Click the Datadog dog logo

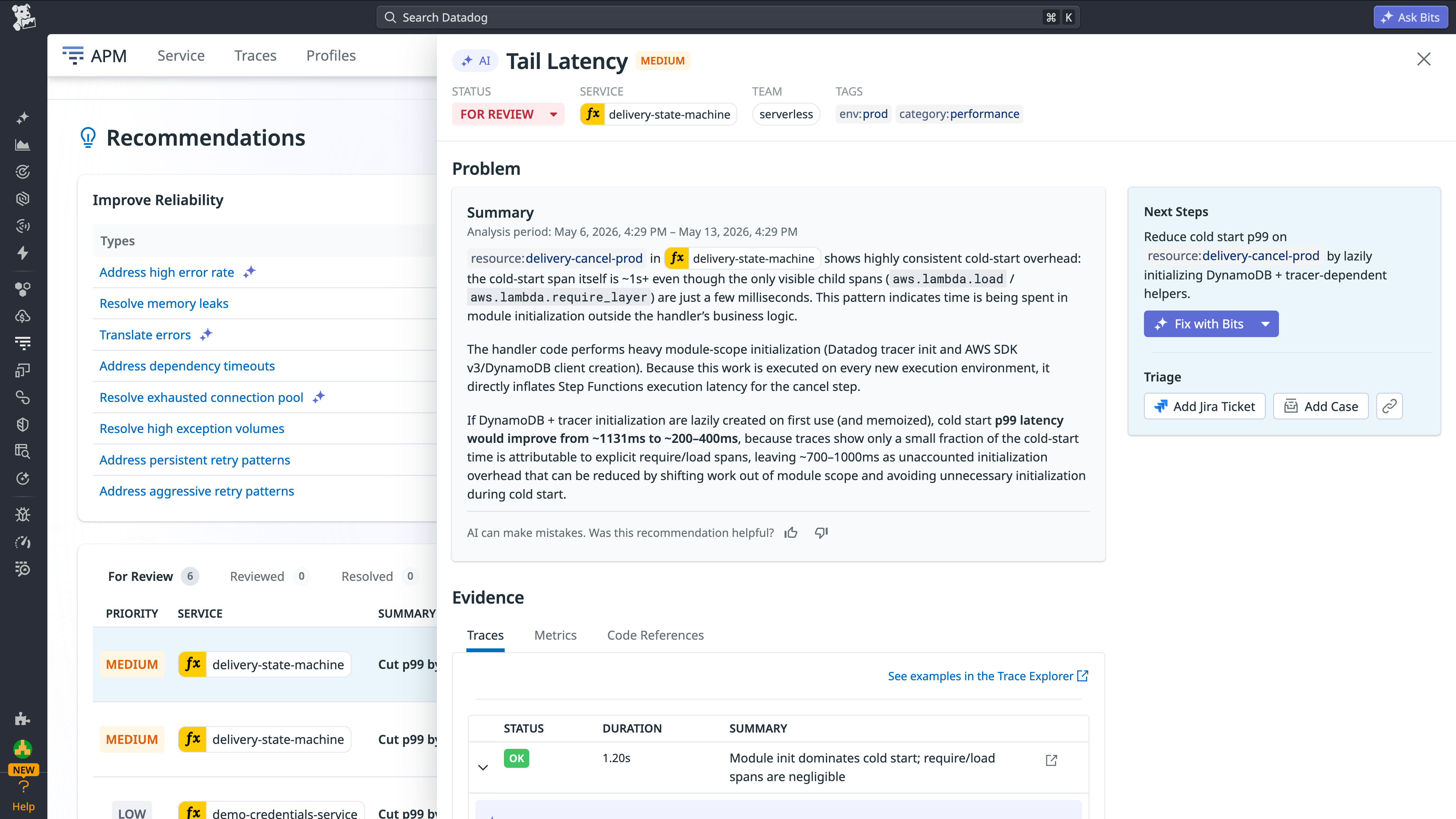[x=23, y=17]
